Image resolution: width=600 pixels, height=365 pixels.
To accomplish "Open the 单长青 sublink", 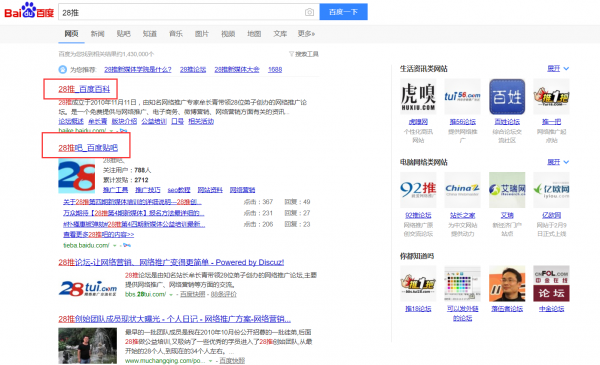I will (98, 121).
